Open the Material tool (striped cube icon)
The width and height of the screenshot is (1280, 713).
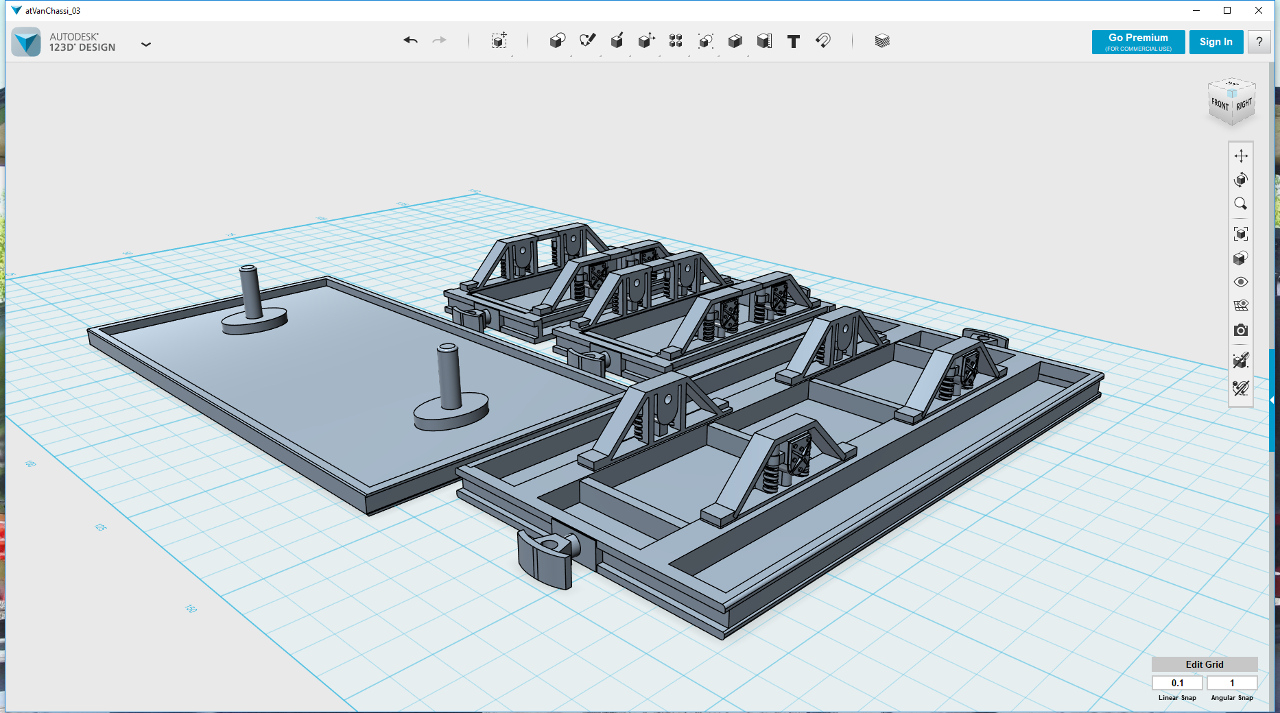pos(882,41)
